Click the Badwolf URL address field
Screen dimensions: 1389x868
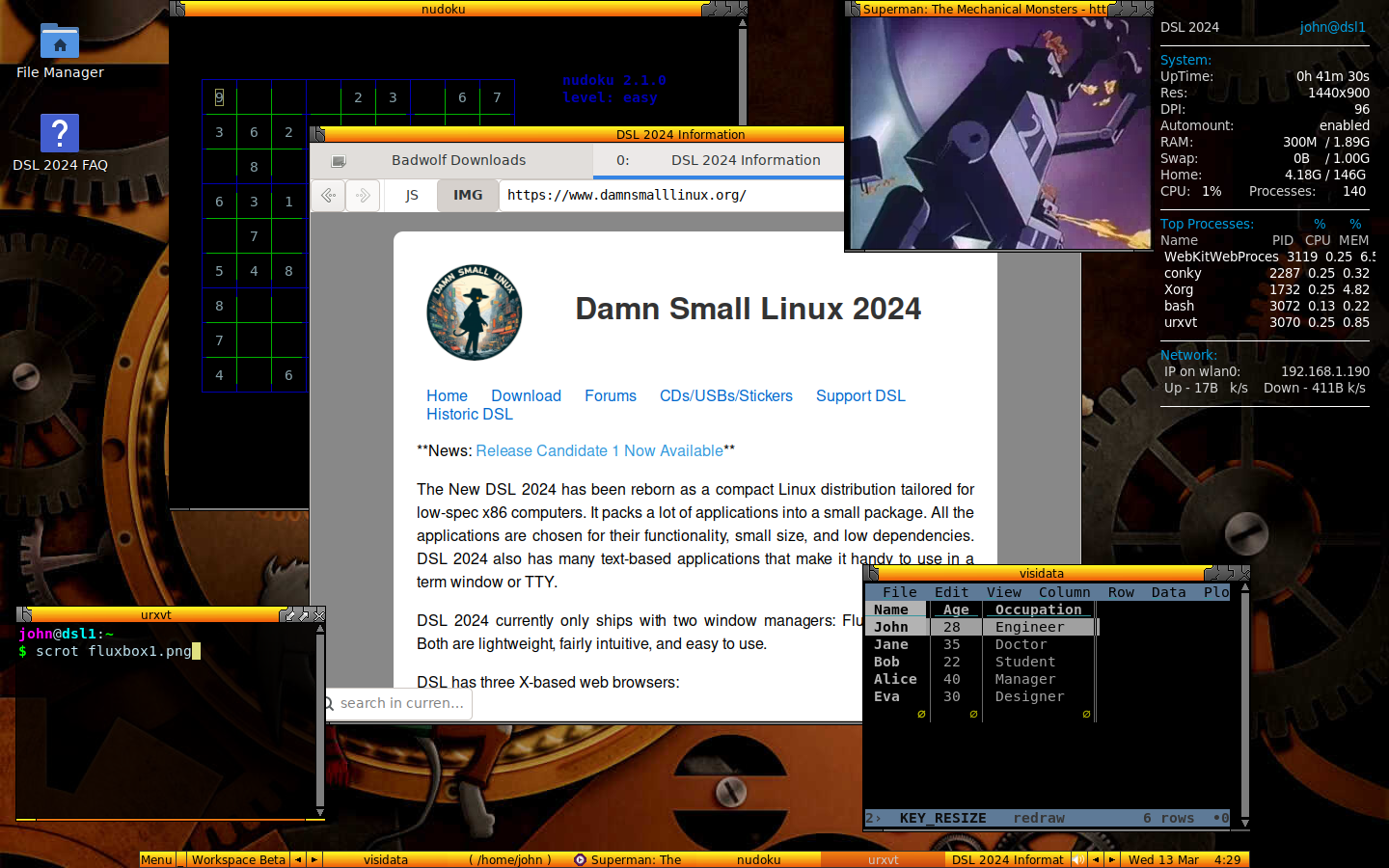pos(671,195)
